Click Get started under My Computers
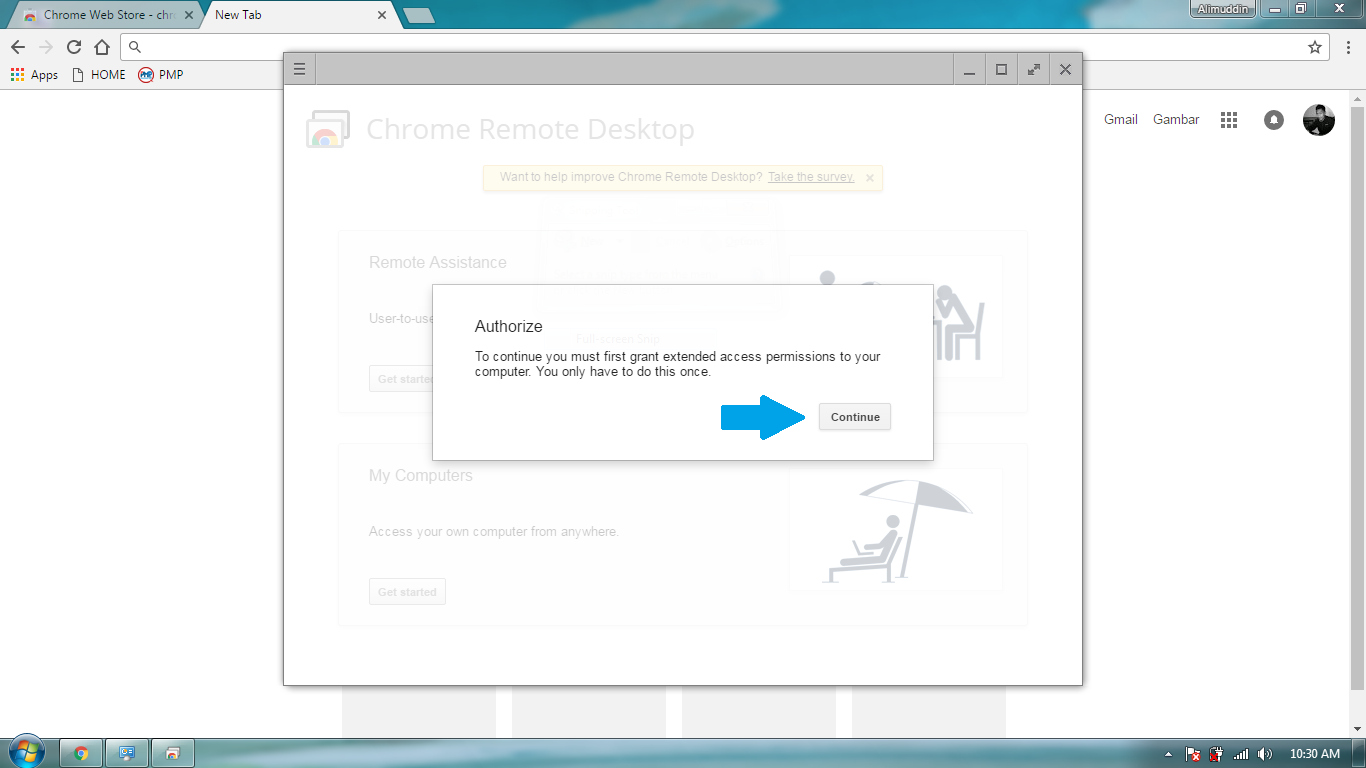This screenshot has width=1366, height=768. click(407, 592)
